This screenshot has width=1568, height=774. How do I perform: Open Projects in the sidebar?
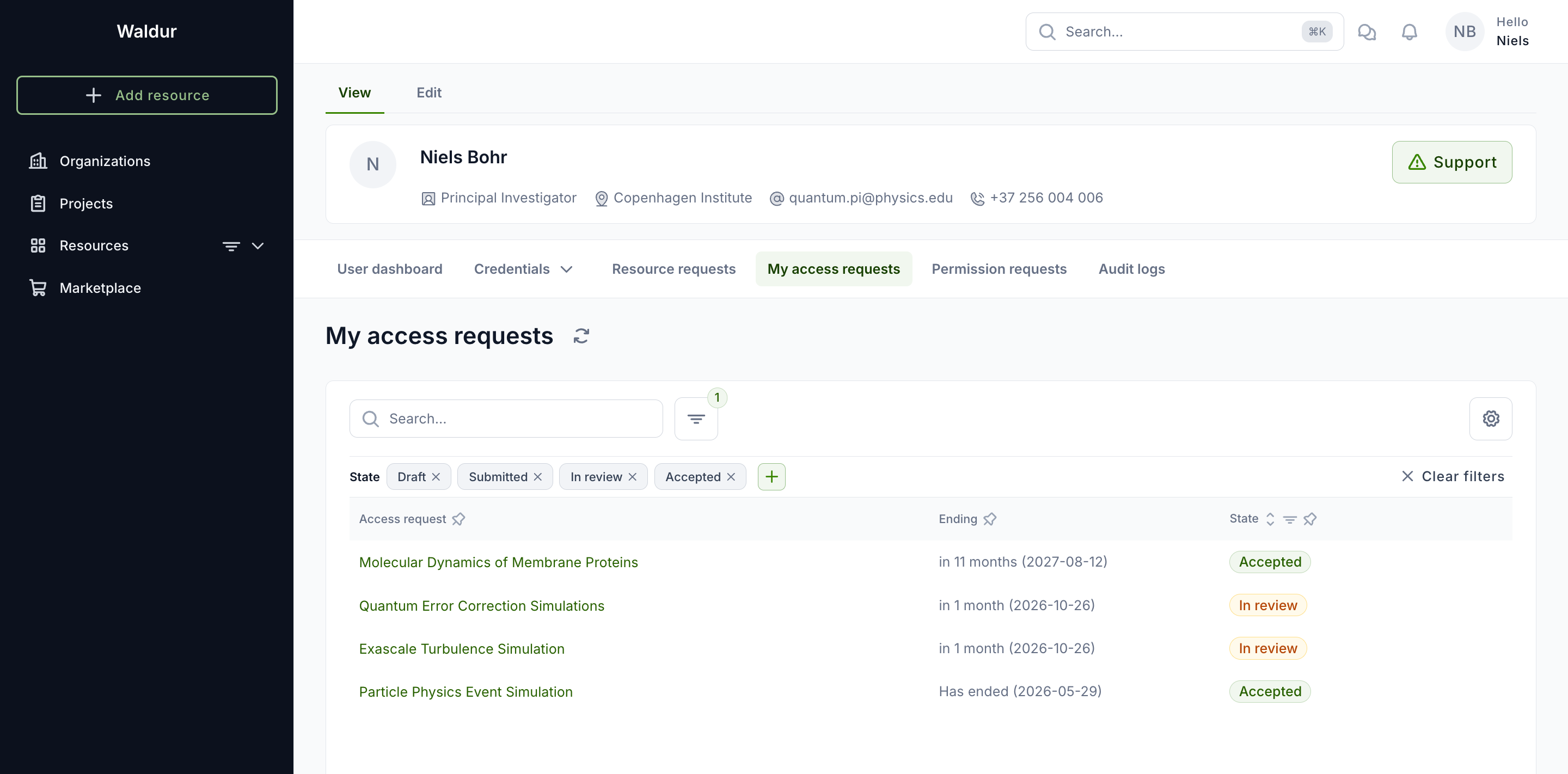(x=86, y=203)
